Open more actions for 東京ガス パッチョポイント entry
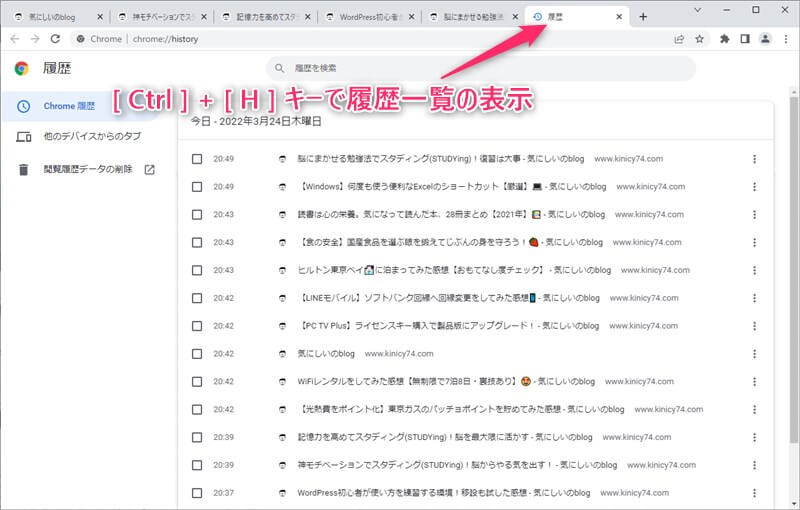Screen dimensions: 800x510 tap(754, 410)
